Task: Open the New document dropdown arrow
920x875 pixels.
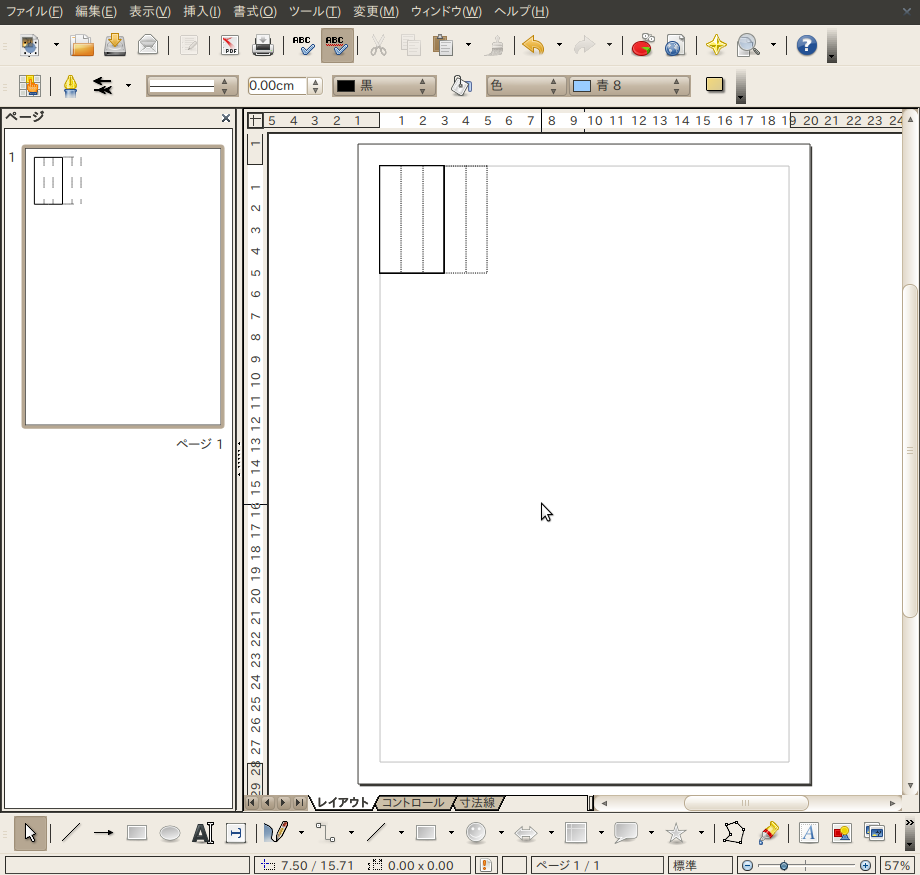Action: (56, 45)
